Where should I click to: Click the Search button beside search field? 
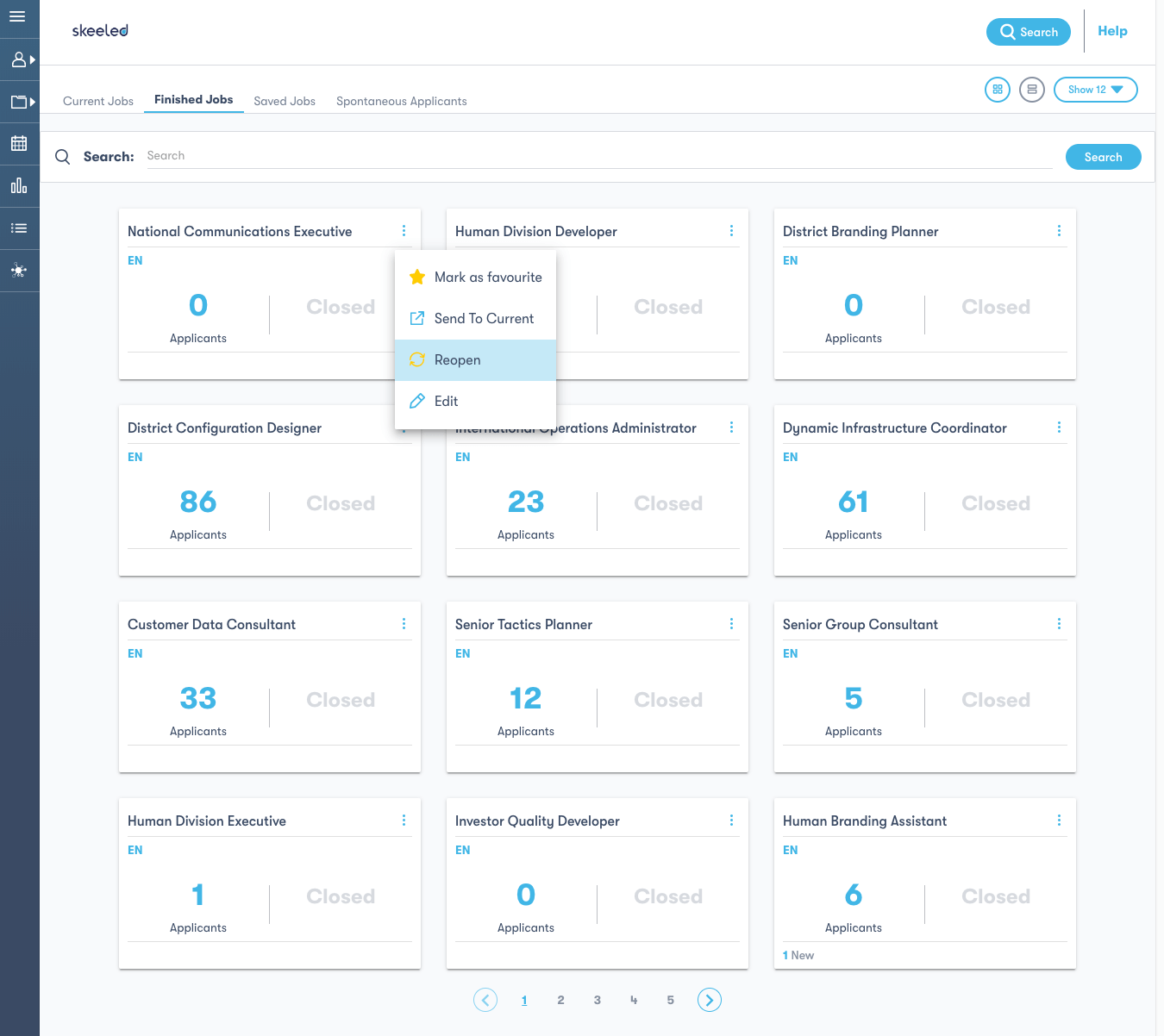[1104, 157]
